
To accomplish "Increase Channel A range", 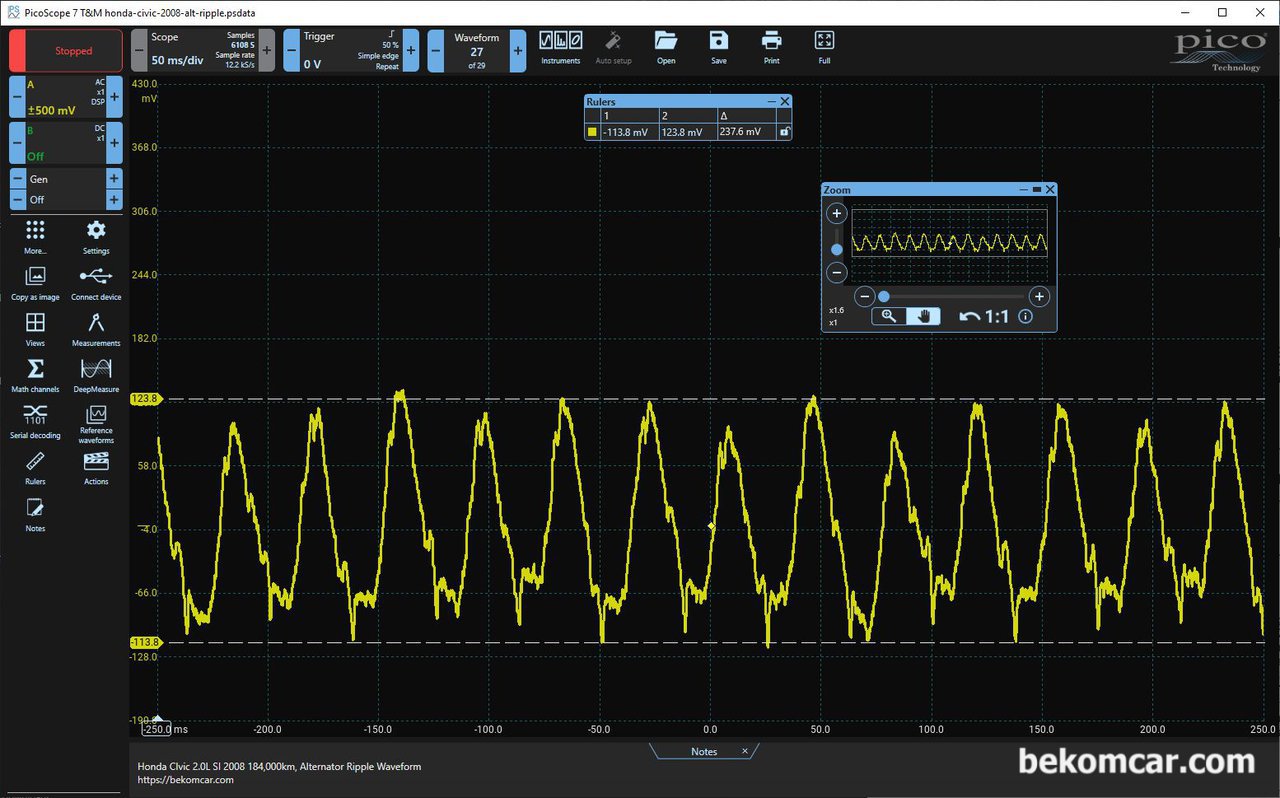I will tap(115, 97).
